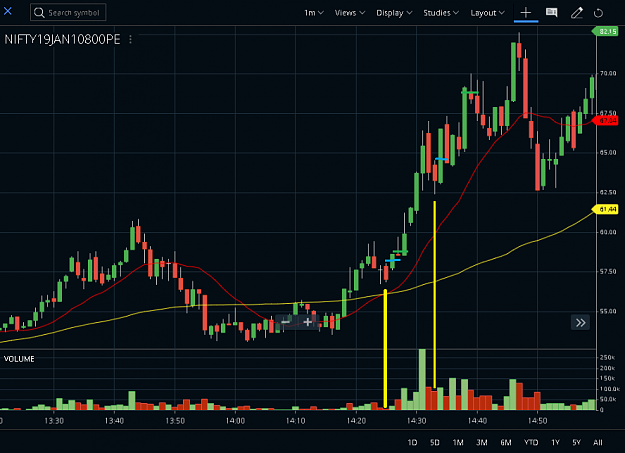Open the NIFTY19JAN10800PE options menu dots
The width and height of the screenshot is (625, 453).
tap(130, 39)
